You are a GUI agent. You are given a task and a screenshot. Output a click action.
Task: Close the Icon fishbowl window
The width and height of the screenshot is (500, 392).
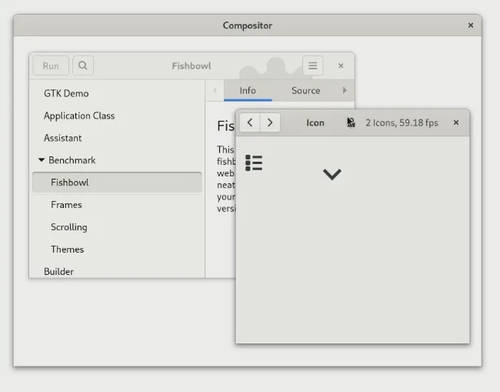coord(456,123)
